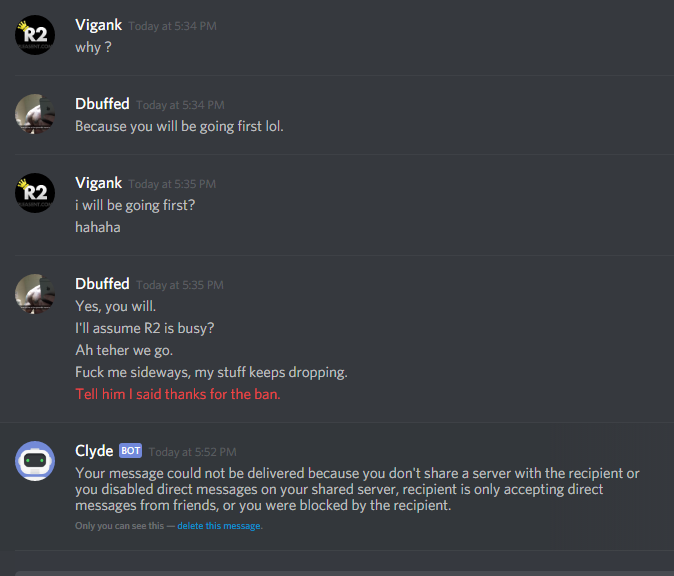Click Clyde's undelivered message notice text
Screen dimensions: 674x576
coord(357,489)
